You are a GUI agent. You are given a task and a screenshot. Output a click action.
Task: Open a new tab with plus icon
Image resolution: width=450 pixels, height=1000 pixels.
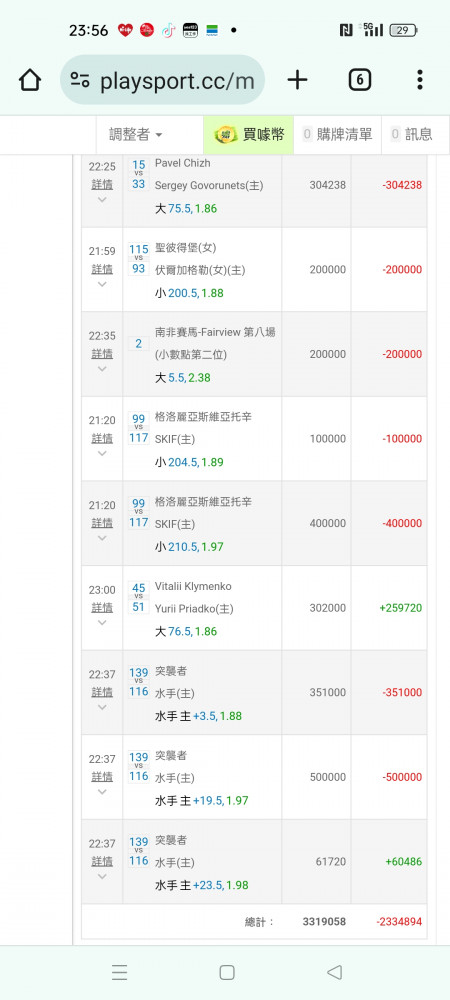[x=297, y=80]
